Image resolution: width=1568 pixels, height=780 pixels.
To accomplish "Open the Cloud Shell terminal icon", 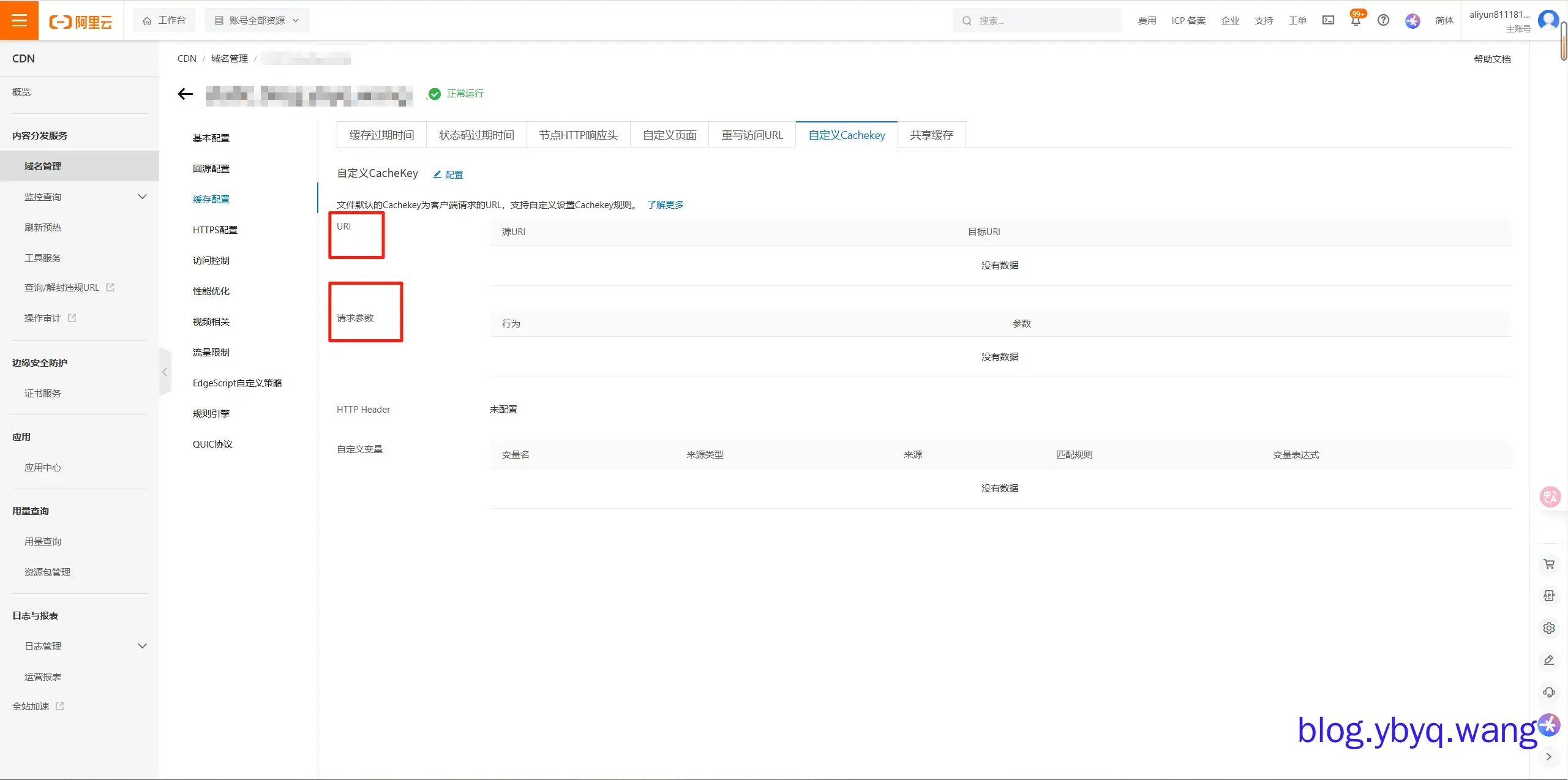I will point(1327,20).
